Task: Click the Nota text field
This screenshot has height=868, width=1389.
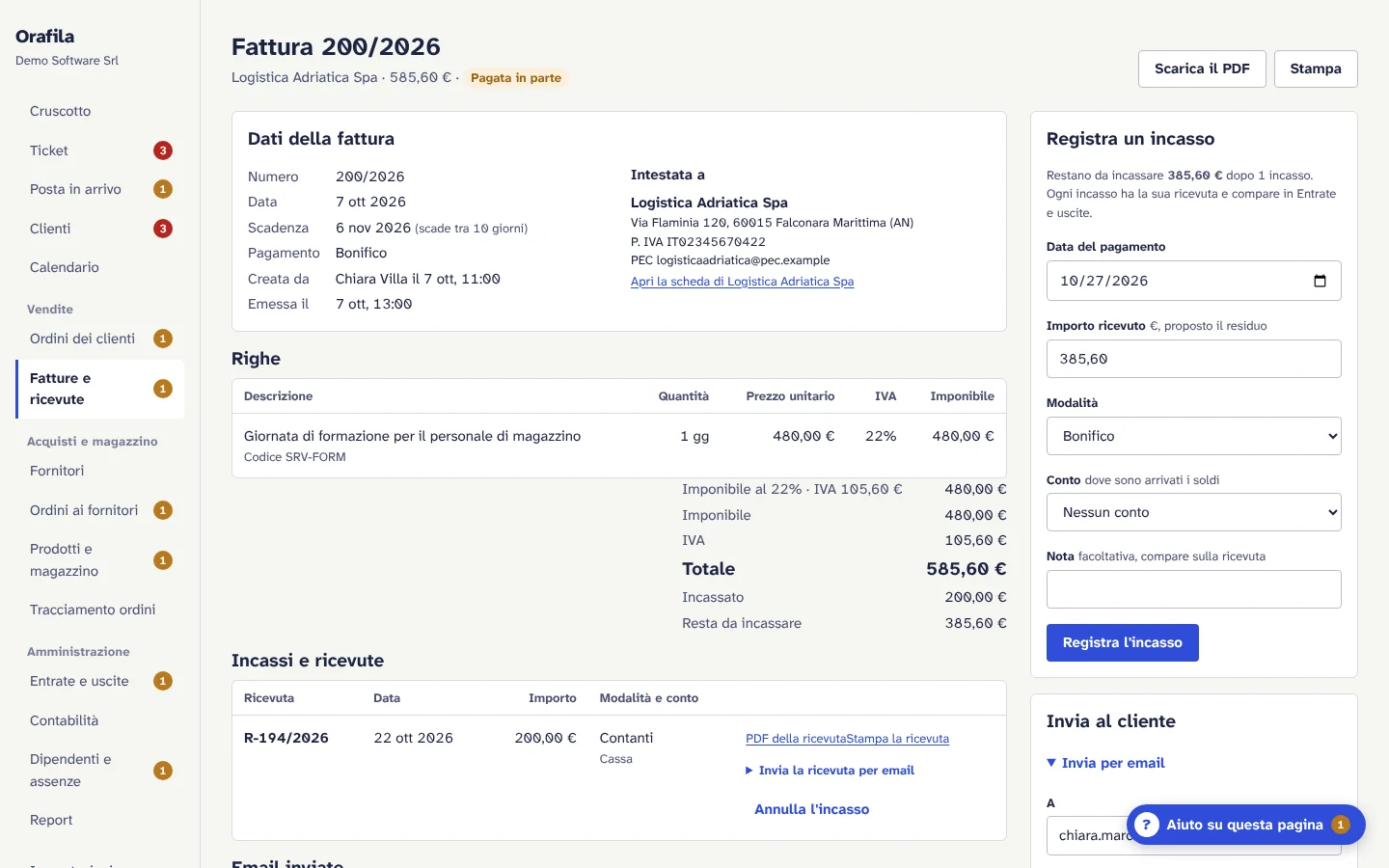Action: [1194, 589]
